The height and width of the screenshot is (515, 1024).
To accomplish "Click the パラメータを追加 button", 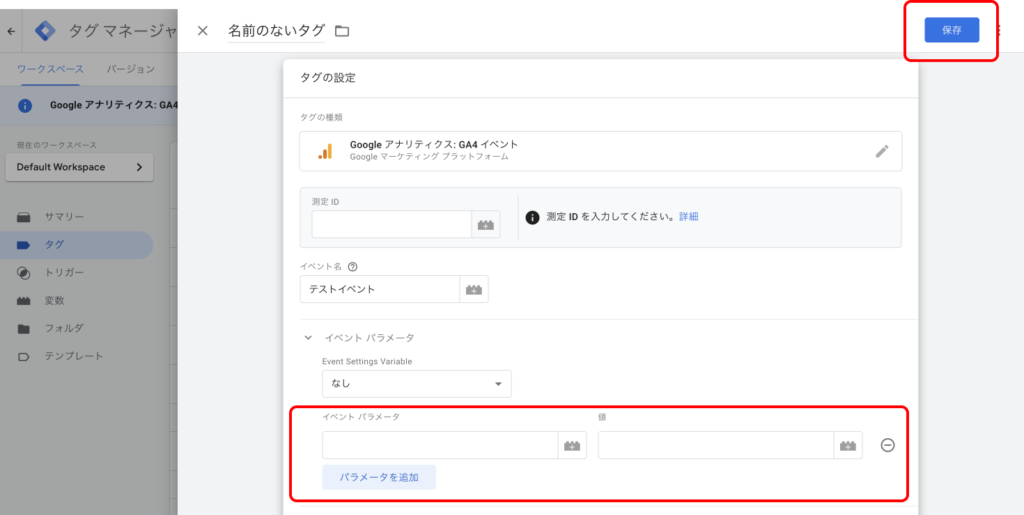I will 379,477.
